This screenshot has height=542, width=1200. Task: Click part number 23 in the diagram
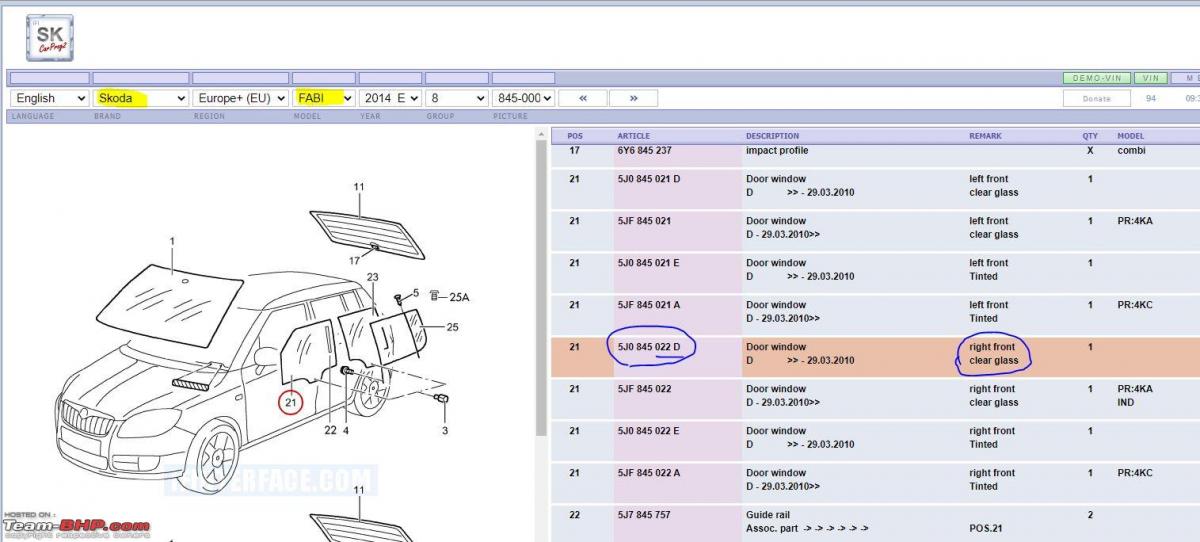click(372, 277)
